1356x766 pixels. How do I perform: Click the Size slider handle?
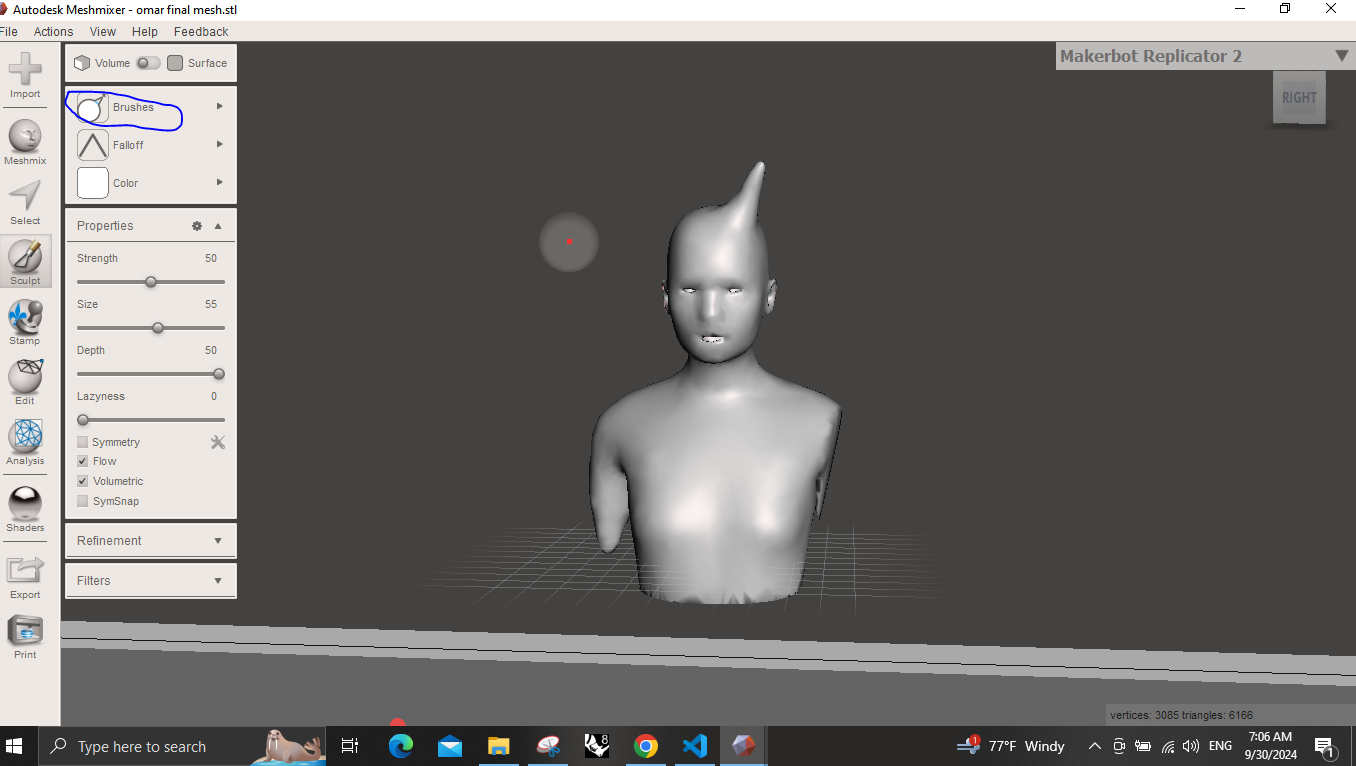pyautogui.click(x=158, y=328)
